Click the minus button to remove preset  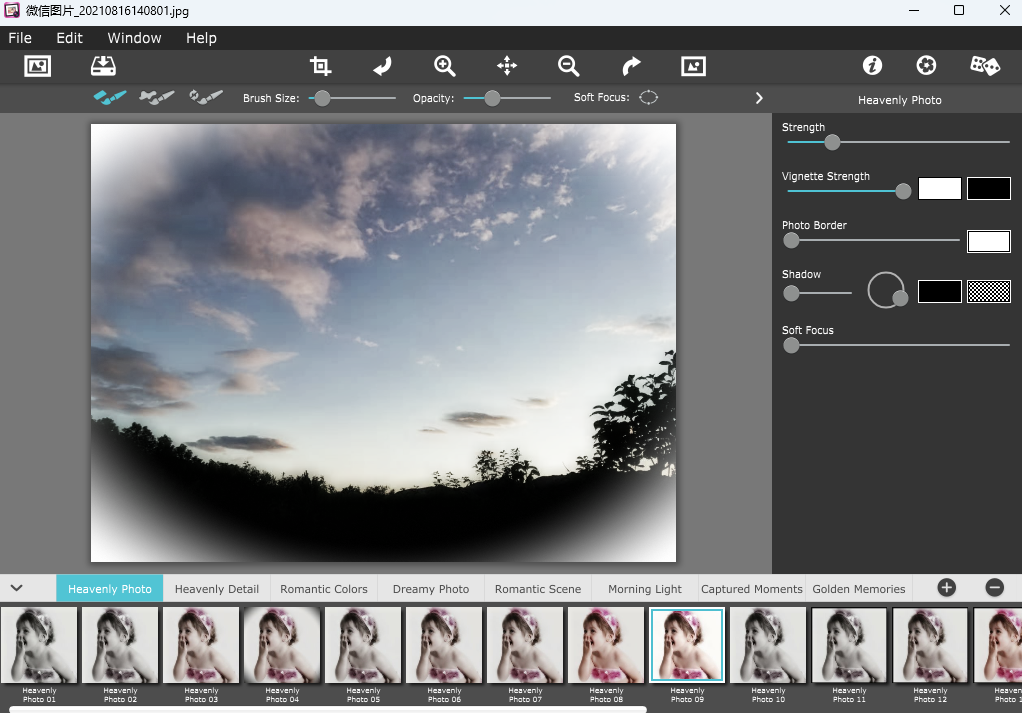(994, 588)
